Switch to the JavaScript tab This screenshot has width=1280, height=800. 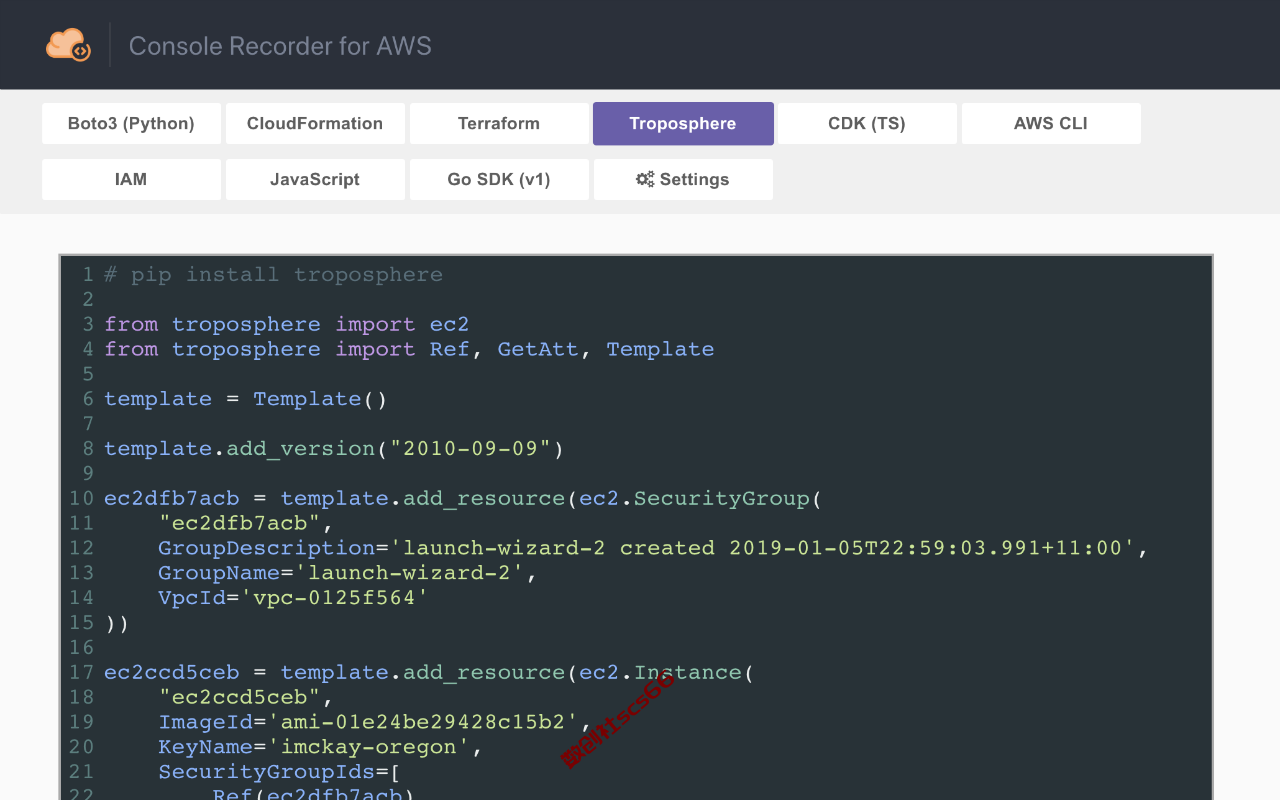coord(315,180)
